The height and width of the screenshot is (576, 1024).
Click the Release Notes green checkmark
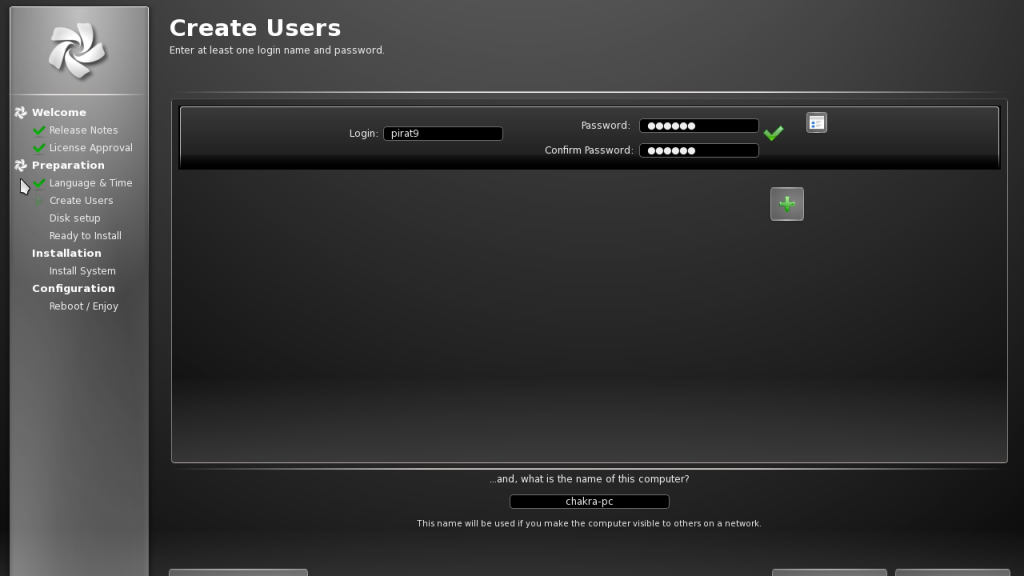pos(39,131)
